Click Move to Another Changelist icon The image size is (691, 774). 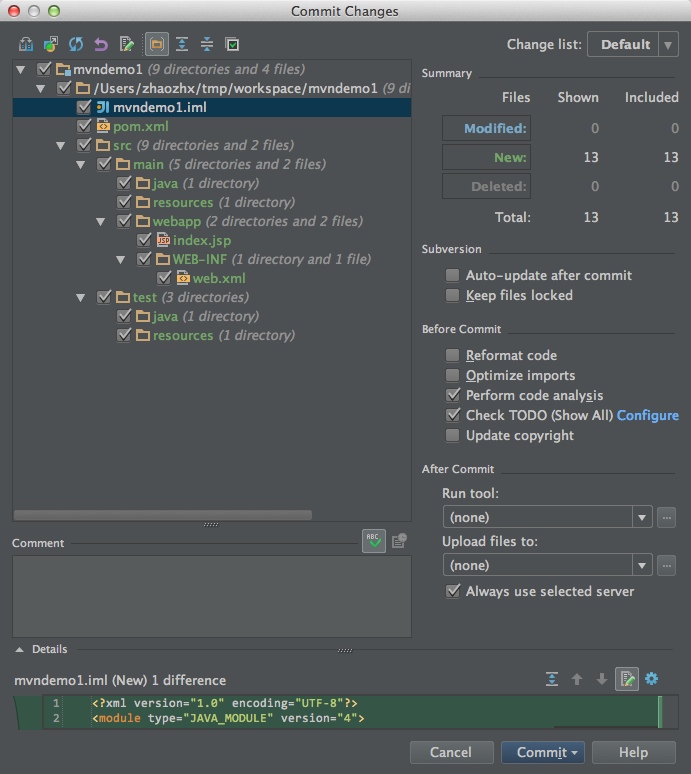[x=51, y=44]
